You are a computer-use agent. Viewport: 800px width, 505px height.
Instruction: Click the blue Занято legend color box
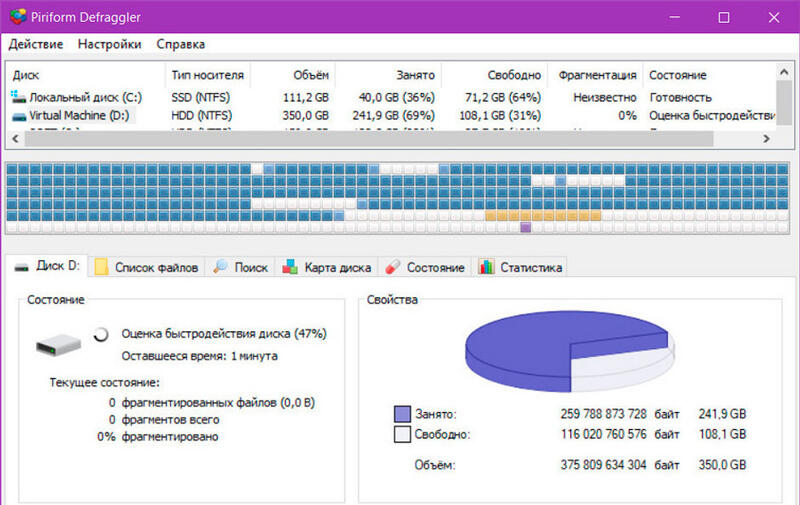(x=403, y=413)
